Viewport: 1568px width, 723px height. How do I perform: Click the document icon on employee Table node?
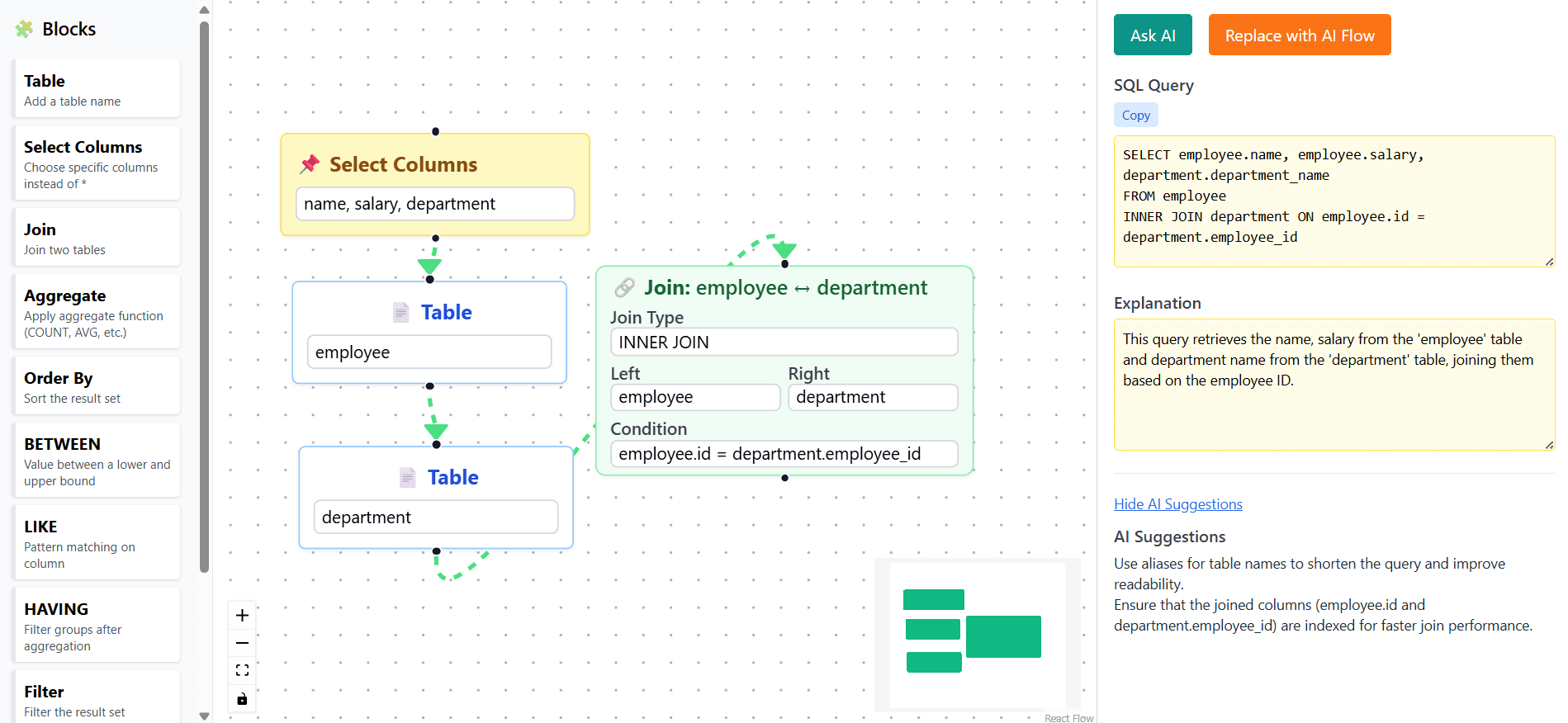(401, 312)
